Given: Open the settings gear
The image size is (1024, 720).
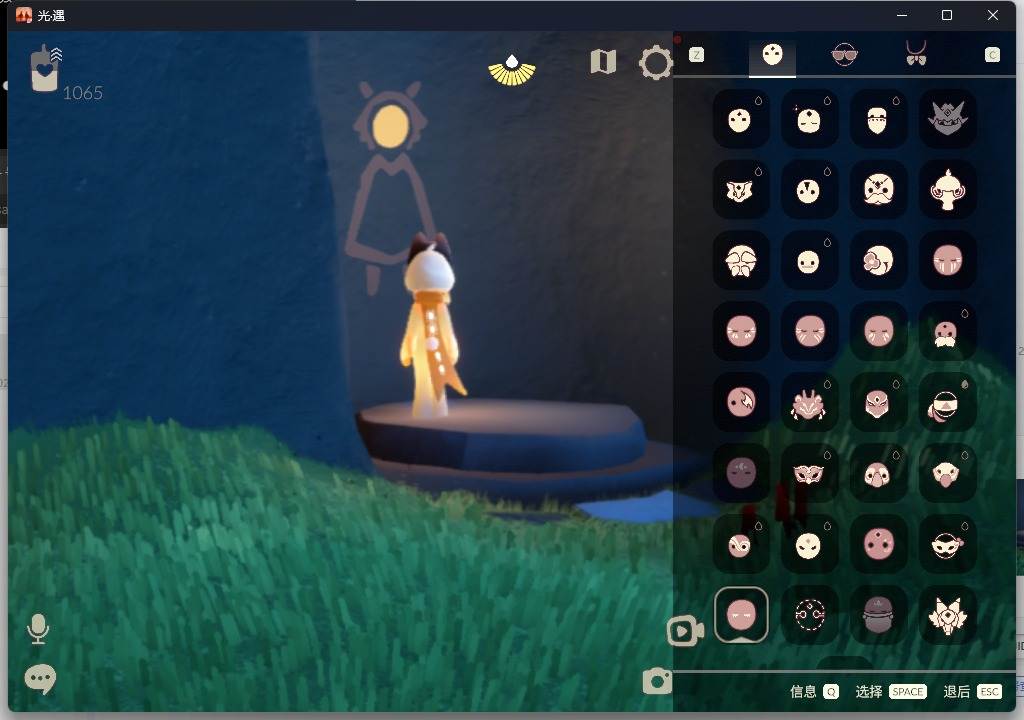Looking at the screenshot, I should (655, 63).
